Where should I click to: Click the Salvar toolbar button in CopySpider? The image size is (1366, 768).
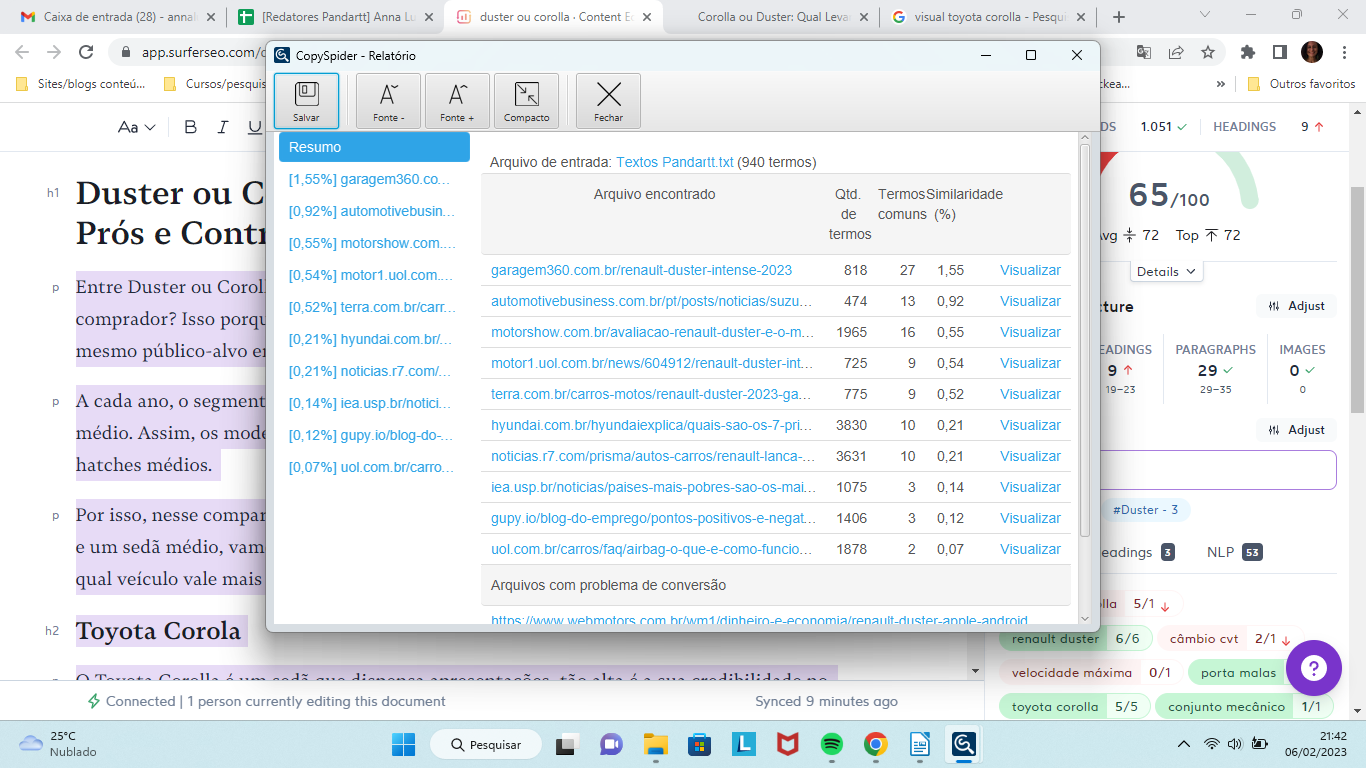coord(306,101)
